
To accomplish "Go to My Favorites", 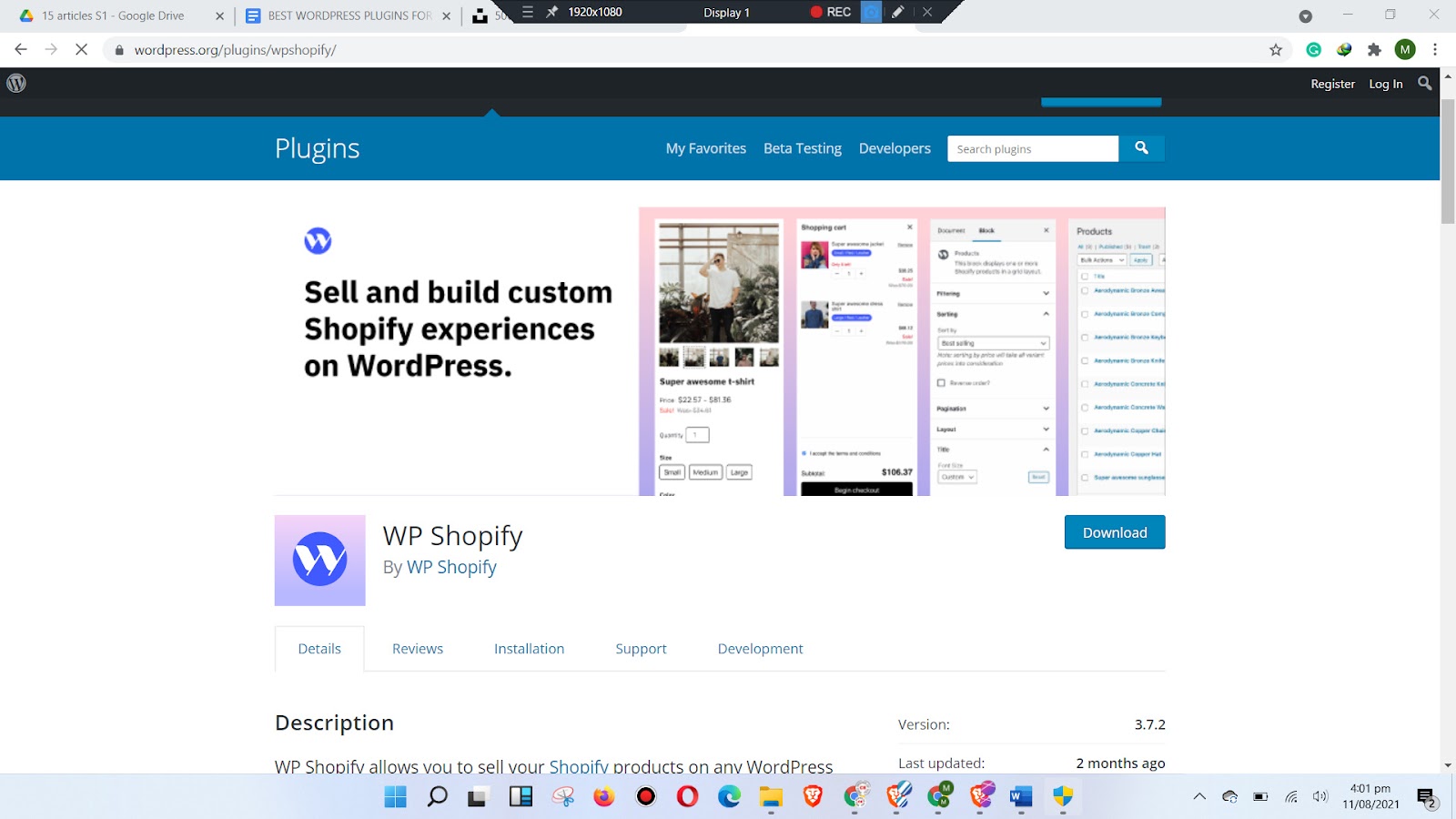I will (x=706, y=148).
